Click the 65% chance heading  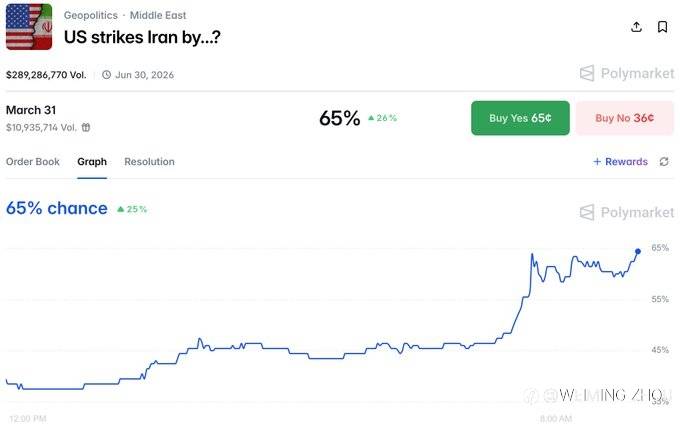(56, 209)
